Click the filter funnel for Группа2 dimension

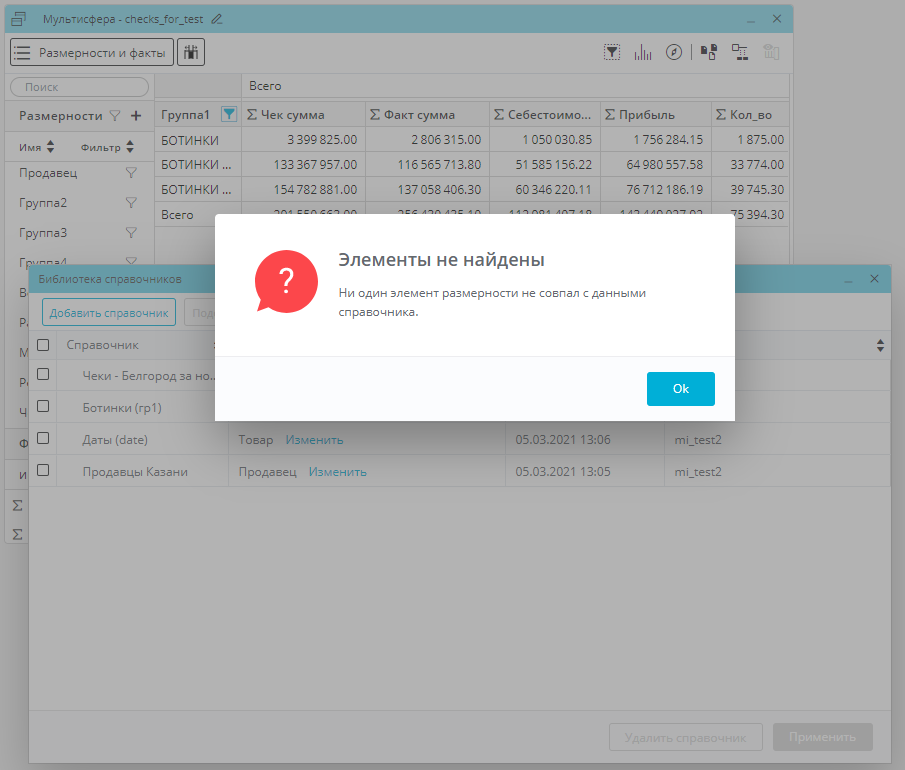[x=131, y=203]
